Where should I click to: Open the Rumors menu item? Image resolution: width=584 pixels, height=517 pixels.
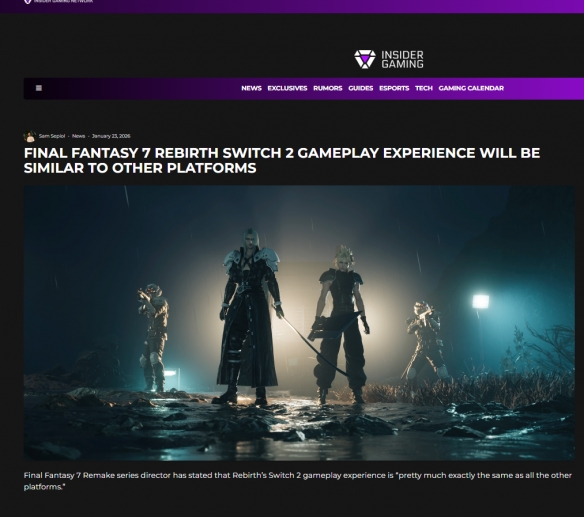[x=327, y=88]
